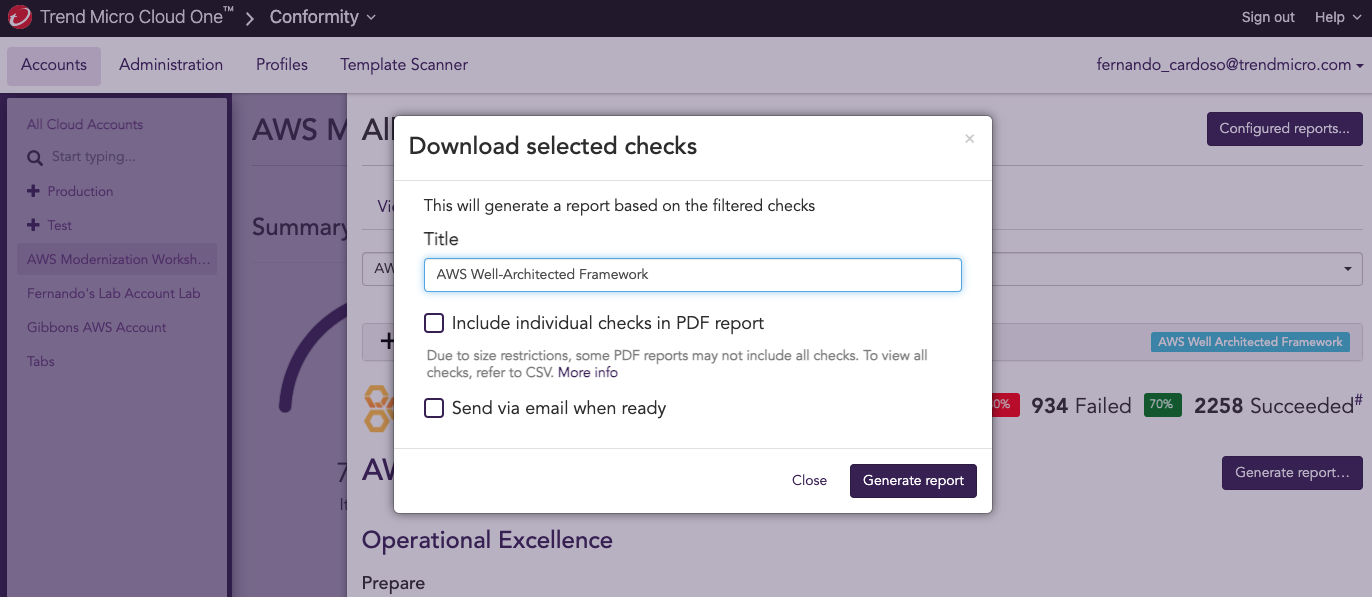This screenshot has width=1372, height=597.
Task: Close the dialog with the X icon
Action: click(969, 139)
